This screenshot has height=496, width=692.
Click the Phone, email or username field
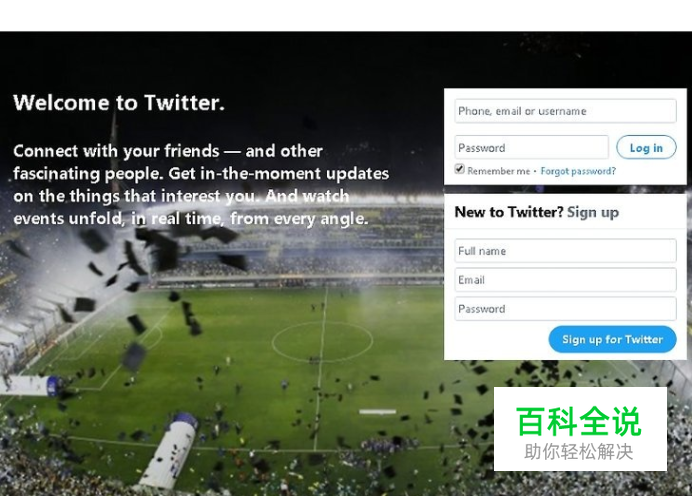click(565, 111)
